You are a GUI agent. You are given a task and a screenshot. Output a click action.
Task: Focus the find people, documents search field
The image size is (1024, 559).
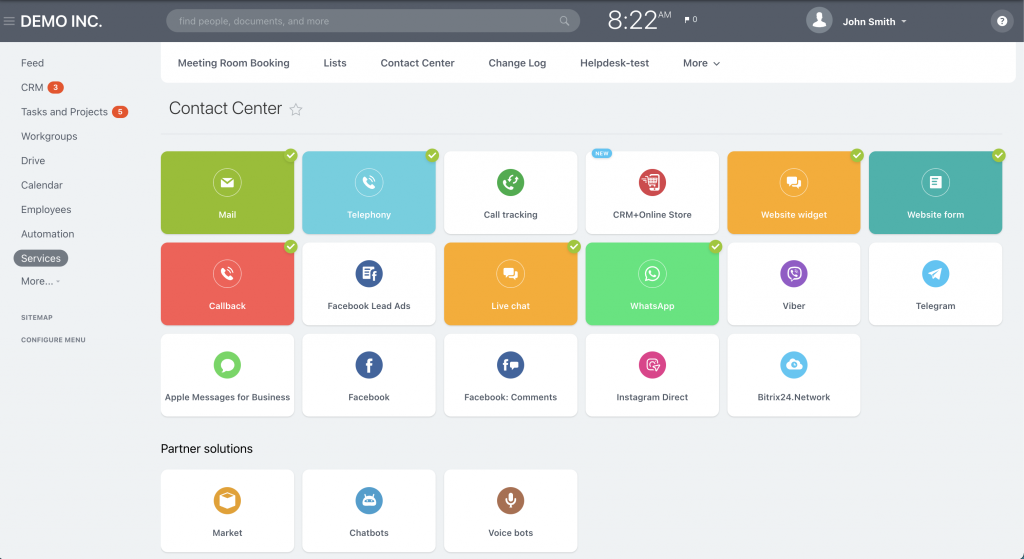tap(373, 21)
